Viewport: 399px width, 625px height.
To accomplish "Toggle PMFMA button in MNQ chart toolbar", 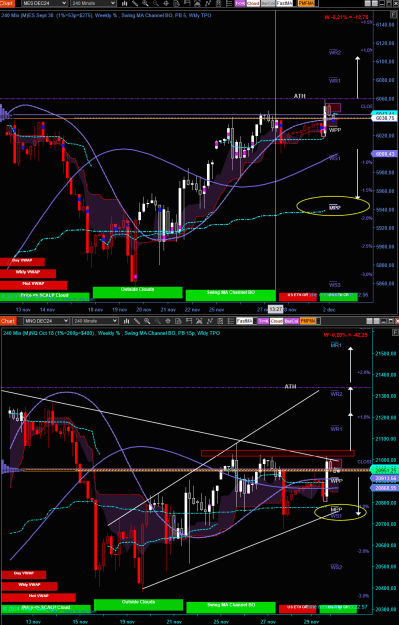I will [307, 321].
